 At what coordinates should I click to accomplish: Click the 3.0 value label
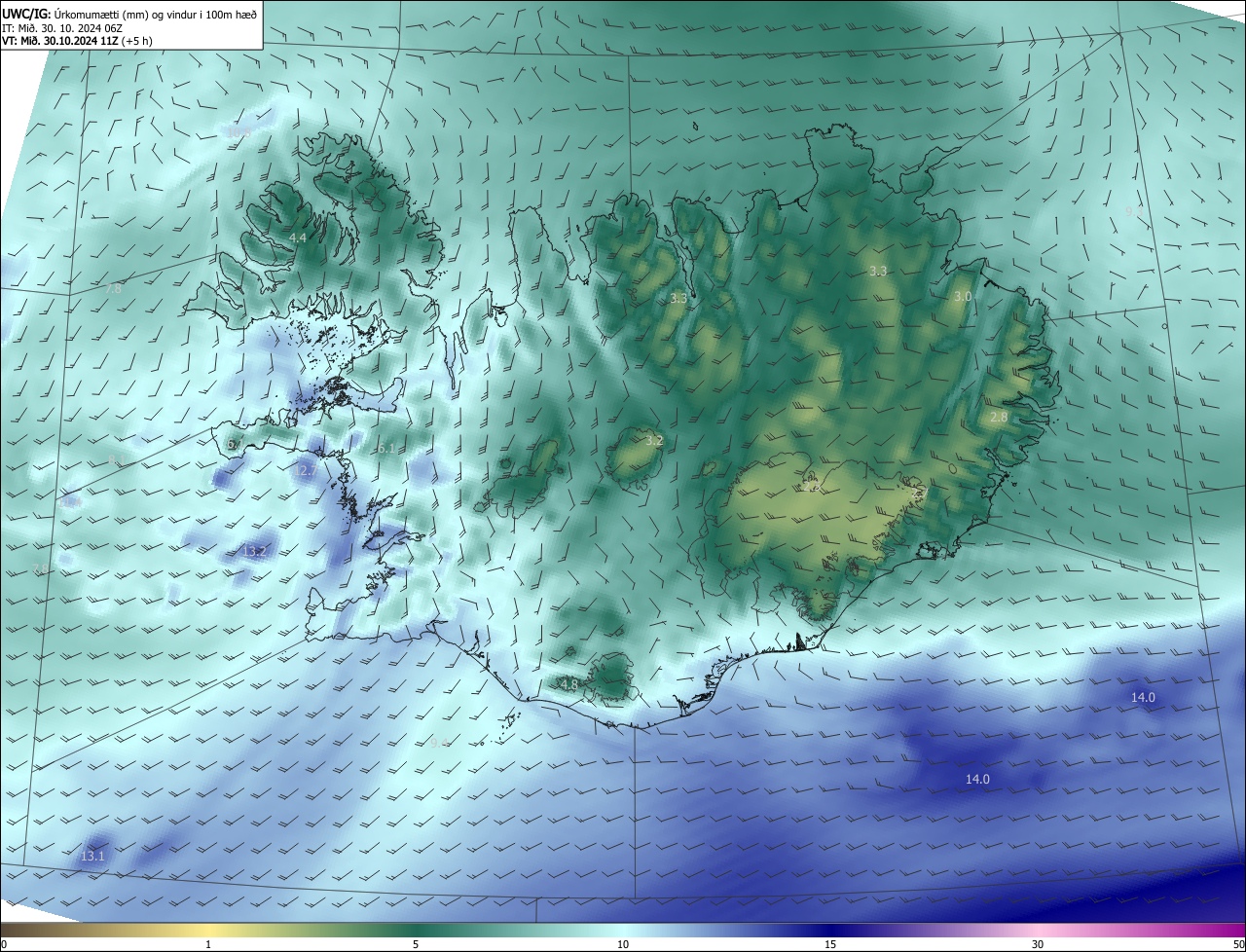click(963, 296)
